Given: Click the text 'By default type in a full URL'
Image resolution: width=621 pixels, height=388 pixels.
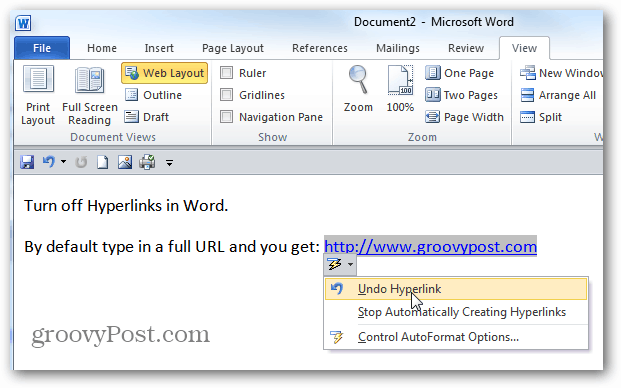Looking at the screenshot, I should [x=126, y=247].
